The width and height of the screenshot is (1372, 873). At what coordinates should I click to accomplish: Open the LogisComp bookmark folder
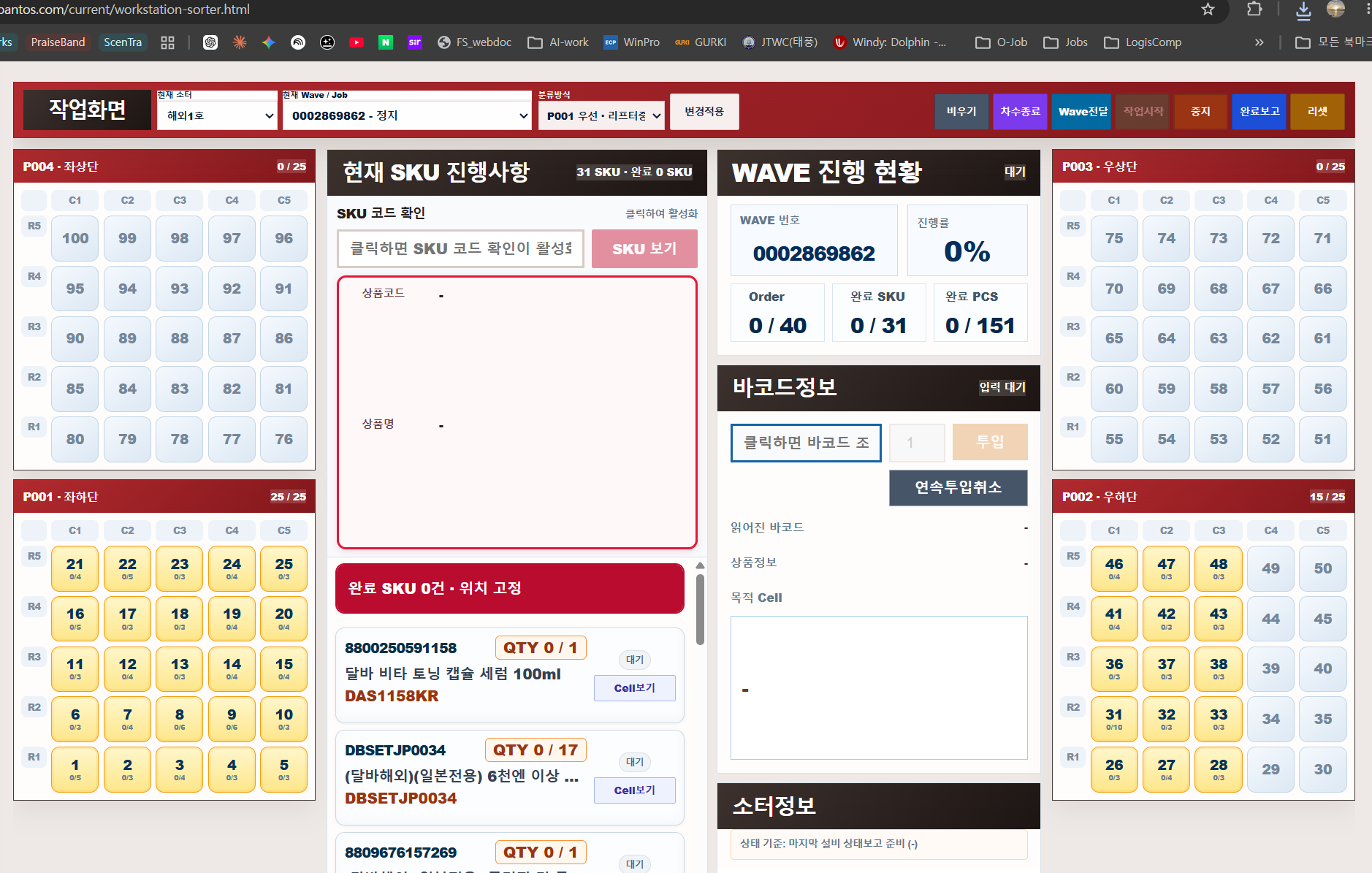tap(1143, 42)
